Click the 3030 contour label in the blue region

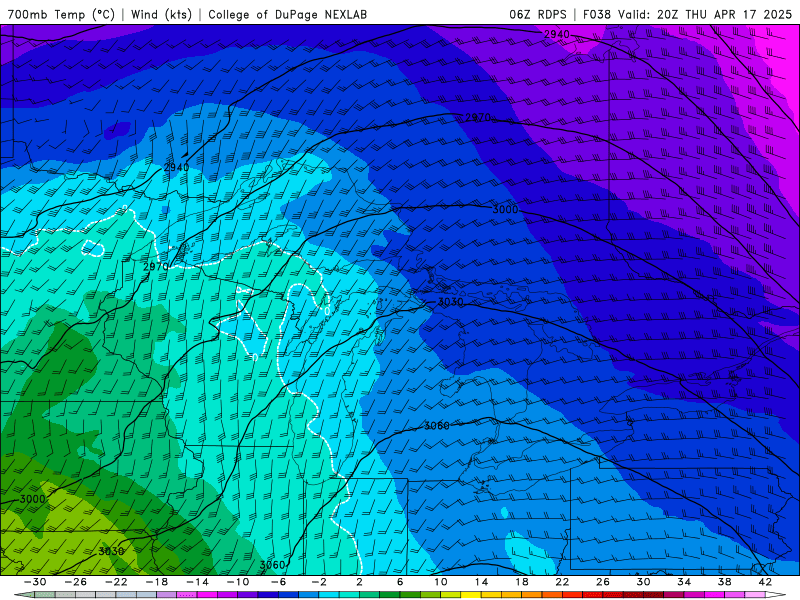(x=451, y=302)
